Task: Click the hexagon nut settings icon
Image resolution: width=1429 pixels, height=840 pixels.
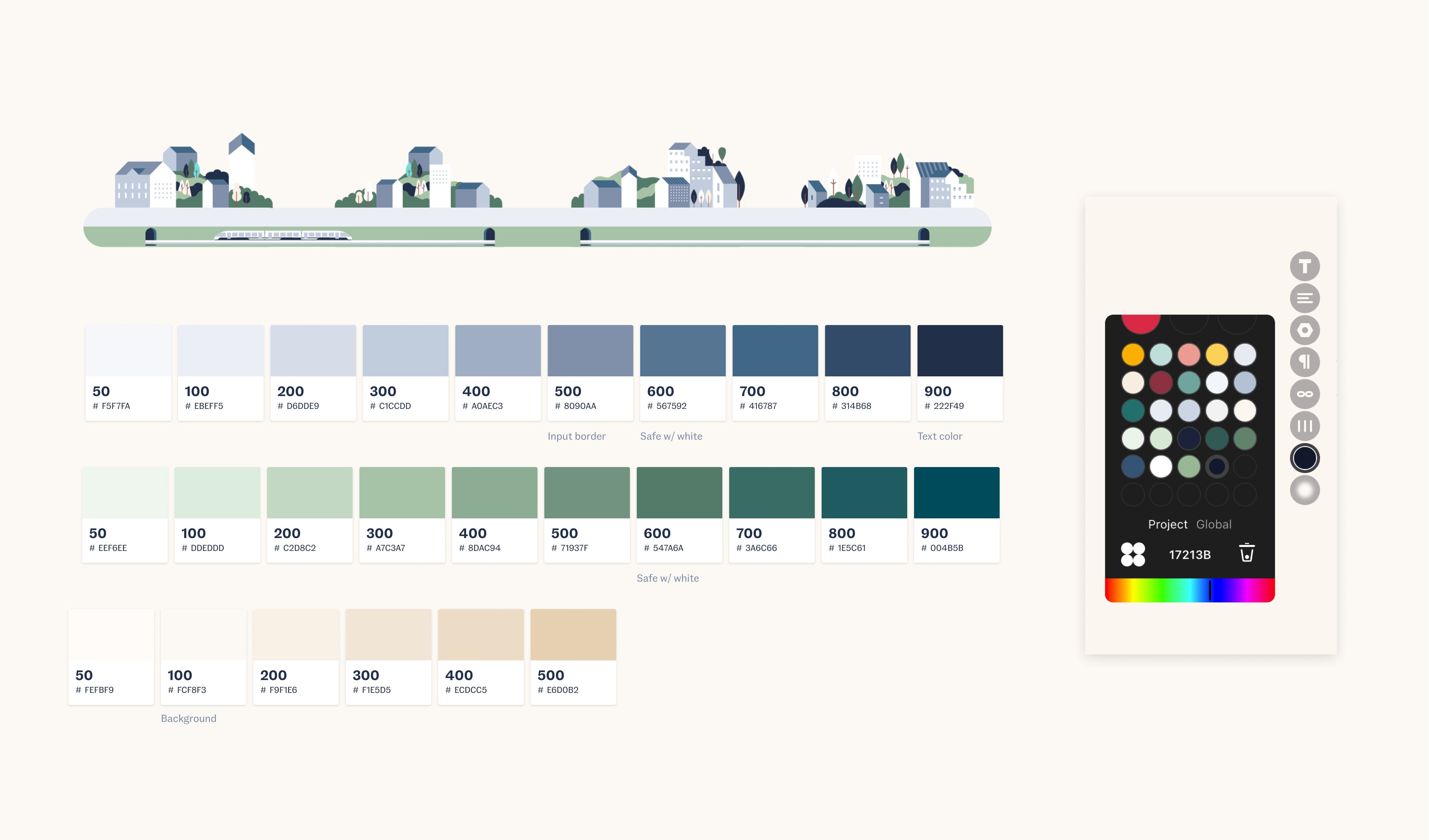Action: [x=1304, y=330]
